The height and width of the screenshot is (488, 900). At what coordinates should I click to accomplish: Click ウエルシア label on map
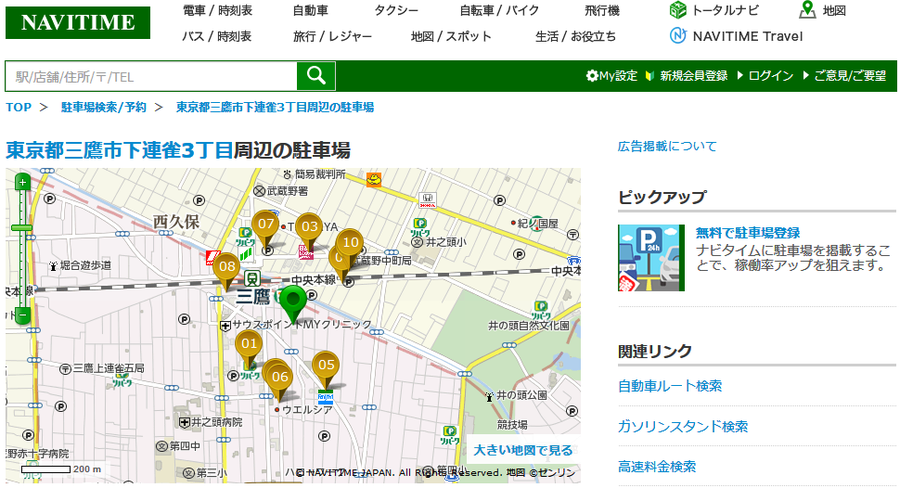coord(307,410)
